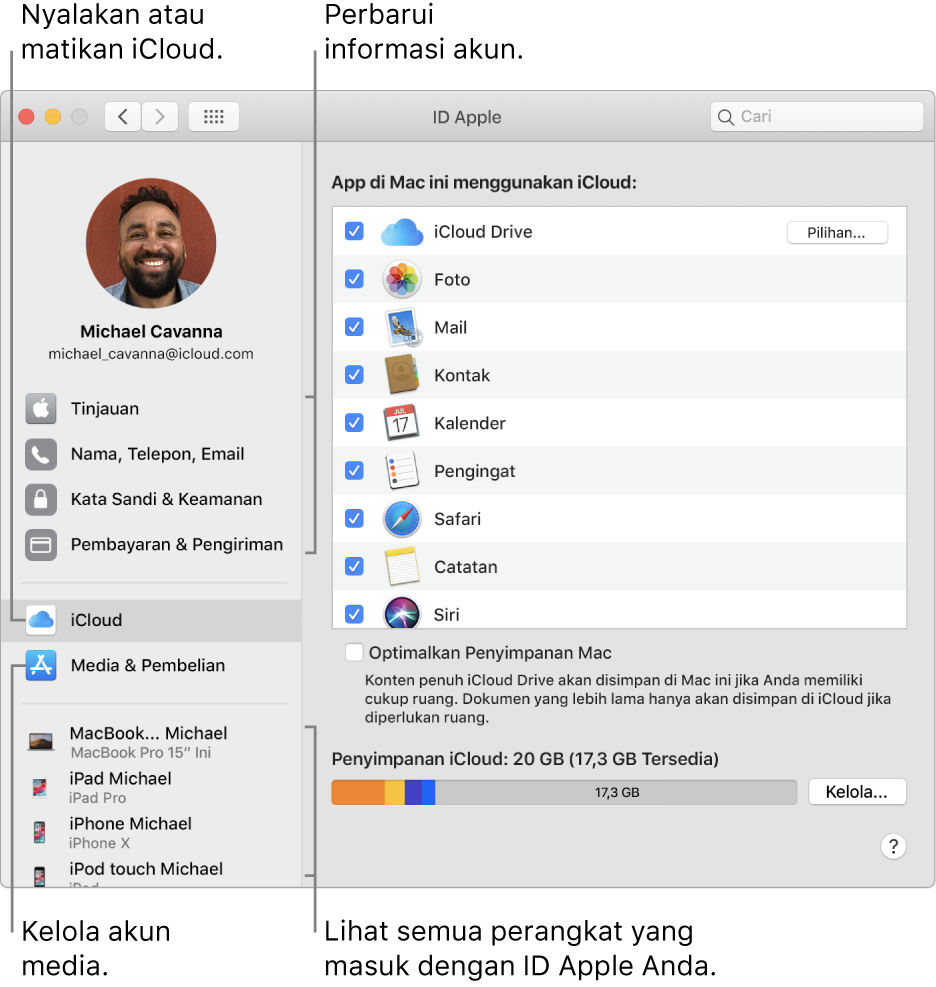Click the search magnifier icon
Viewport: 936px width, 987px height.
tap(726, 117)
